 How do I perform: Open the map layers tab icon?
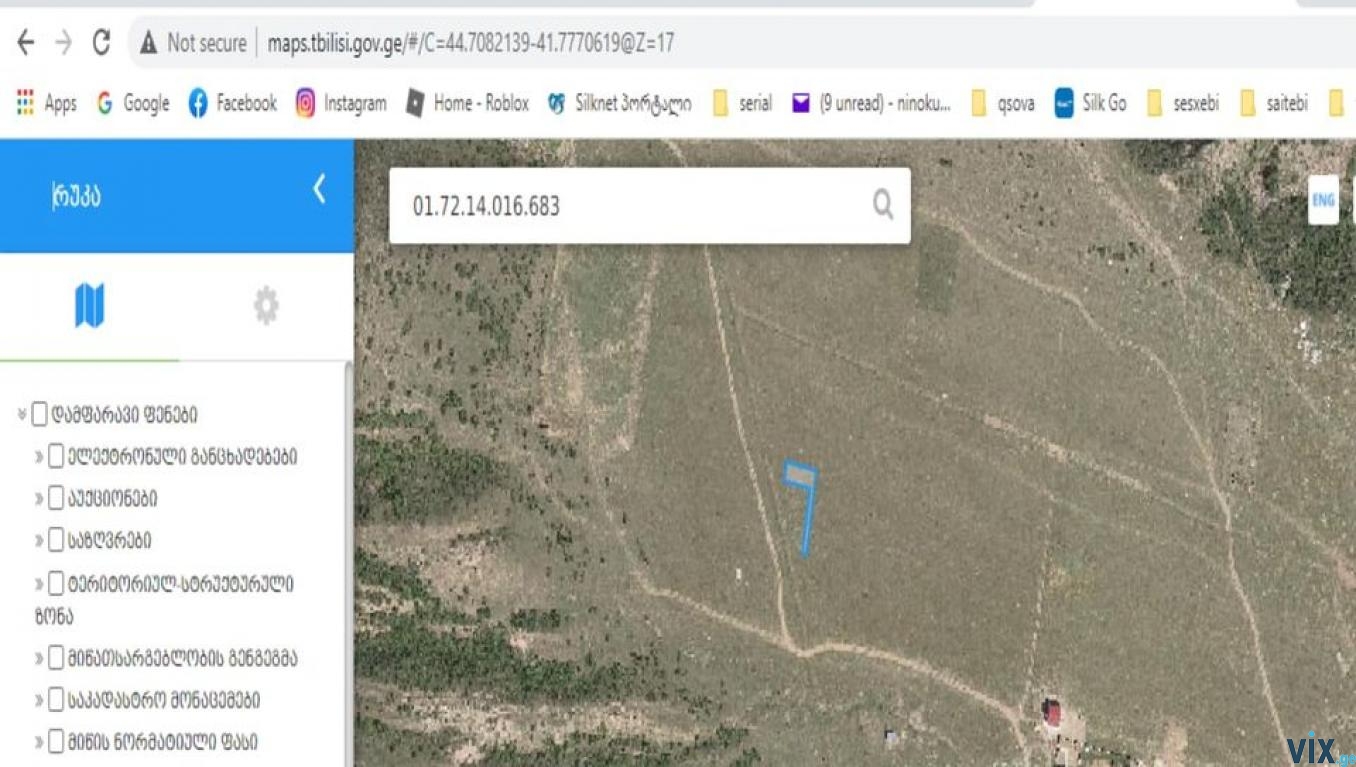[x=89, y=305]
